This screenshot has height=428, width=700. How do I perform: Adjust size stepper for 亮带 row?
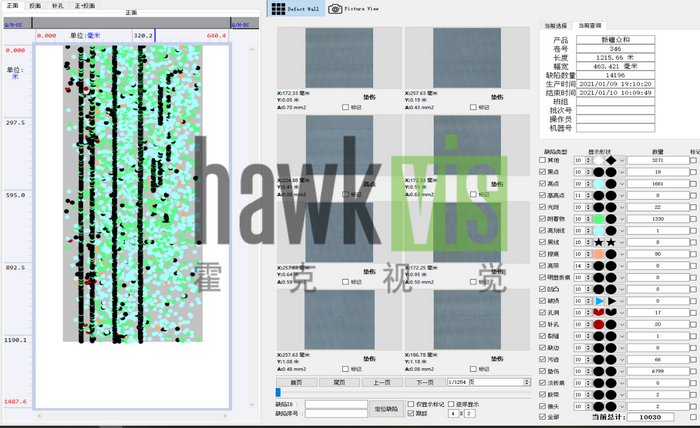(588, 266)
